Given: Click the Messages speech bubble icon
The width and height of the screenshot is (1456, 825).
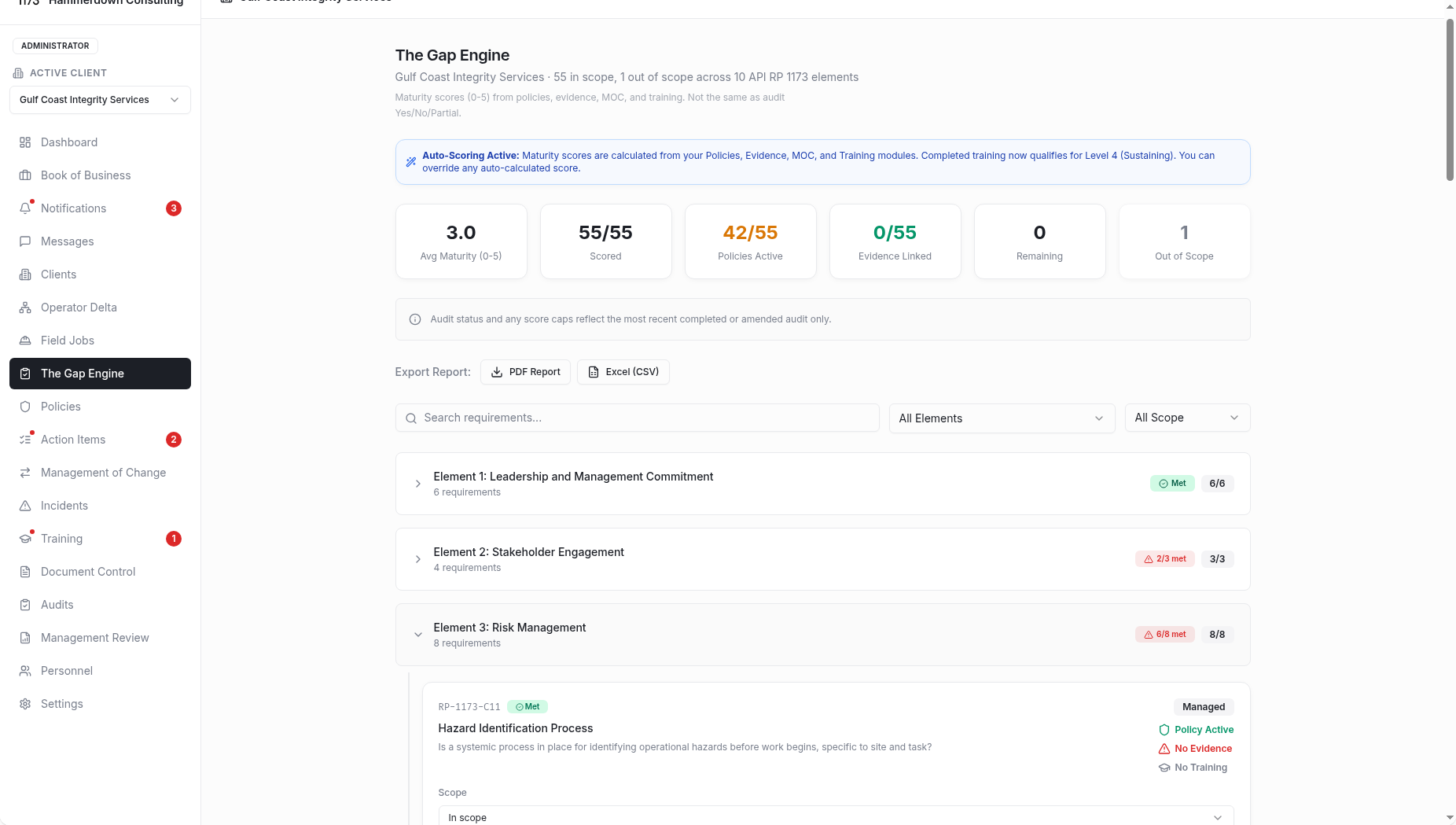Looking at the screenshot, I should 25,241.
